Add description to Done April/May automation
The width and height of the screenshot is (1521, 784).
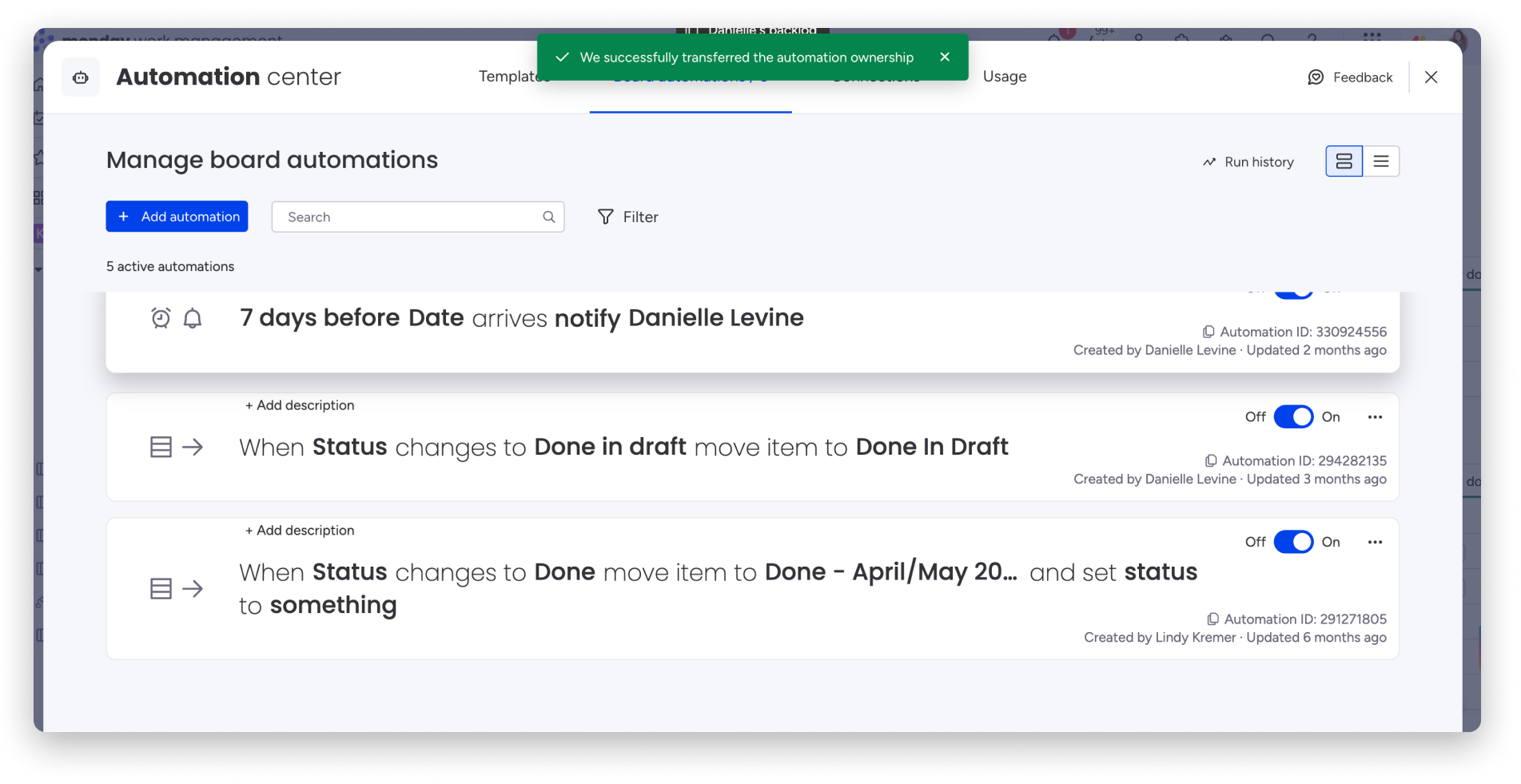pyautogui.click(x=300, y=531)
